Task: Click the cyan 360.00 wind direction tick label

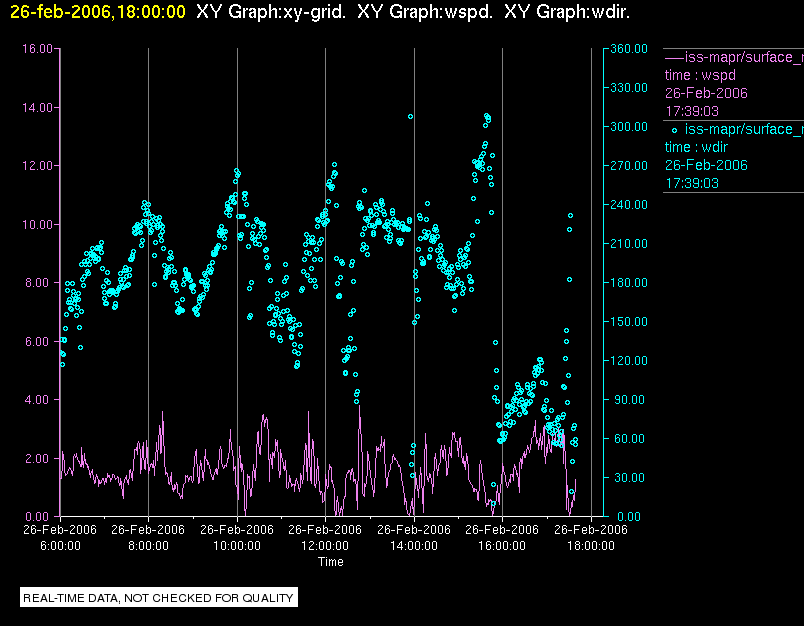Action: click(629, 49)
